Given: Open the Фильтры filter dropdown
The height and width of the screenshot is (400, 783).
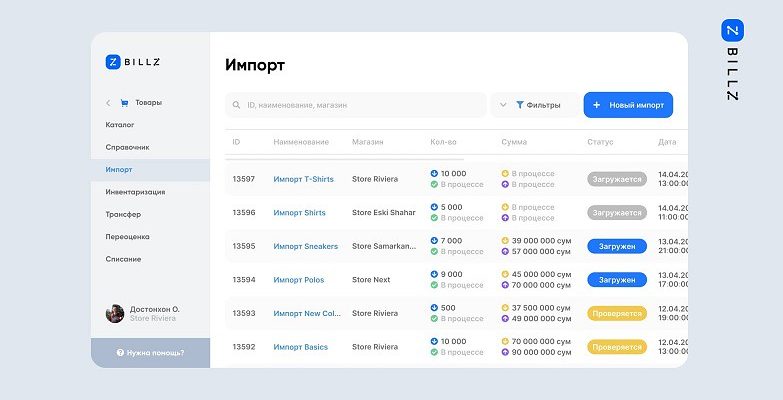Looking at the screenshot, I should coord(538,105).
